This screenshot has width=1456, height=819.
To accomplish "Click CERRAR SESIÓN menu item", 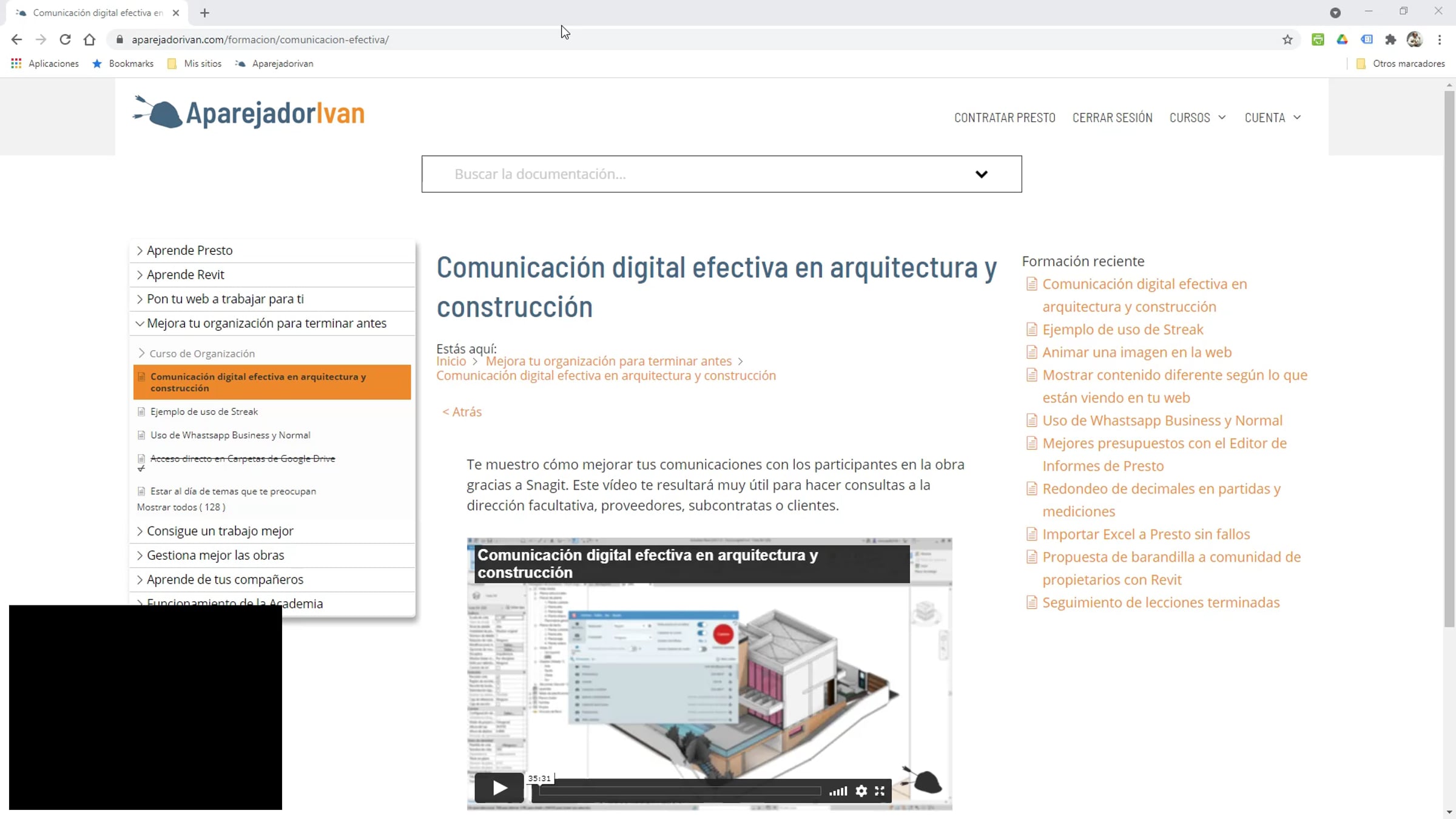I will pyautogui.click(x=1112, y=118).
